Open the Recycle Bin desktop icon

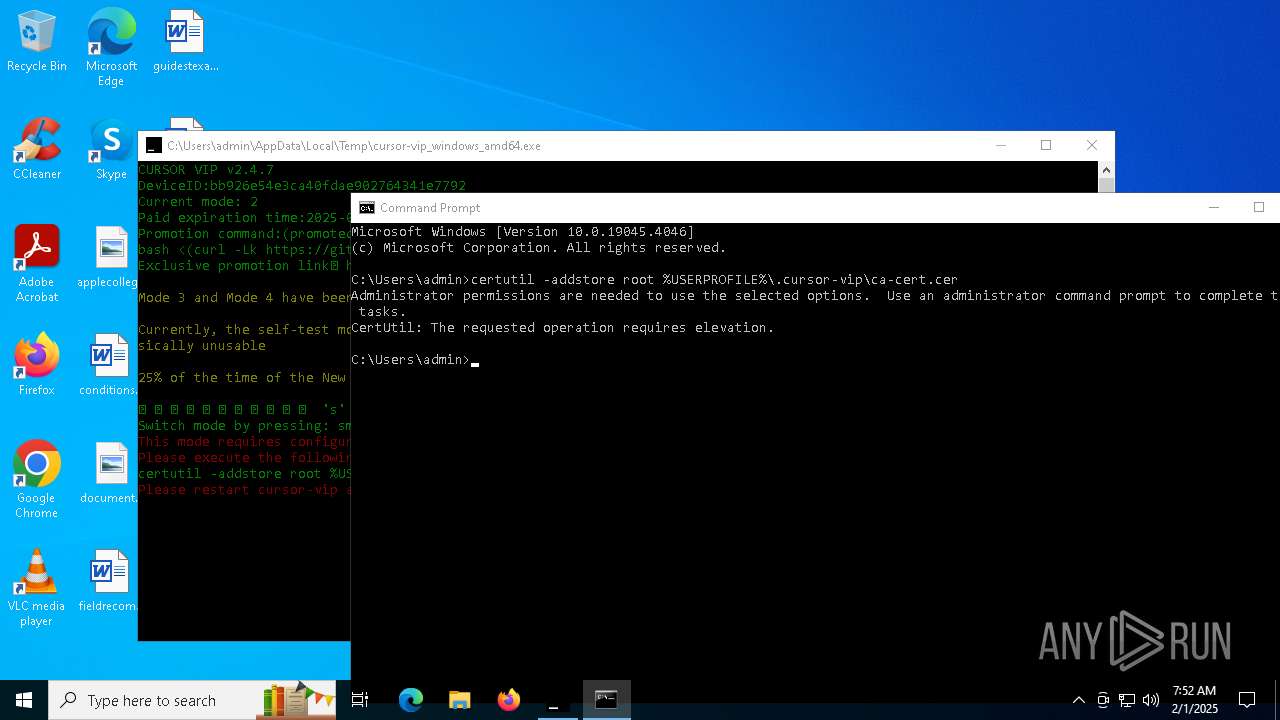37,41
